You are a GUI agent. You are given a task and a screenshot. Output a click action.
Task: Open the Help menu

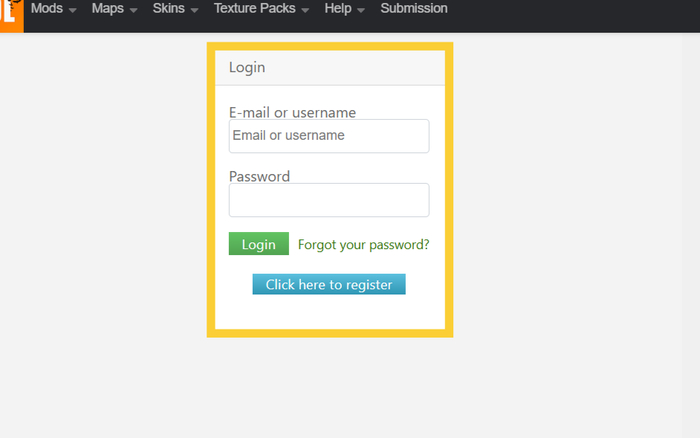click(x=338, y=9)
